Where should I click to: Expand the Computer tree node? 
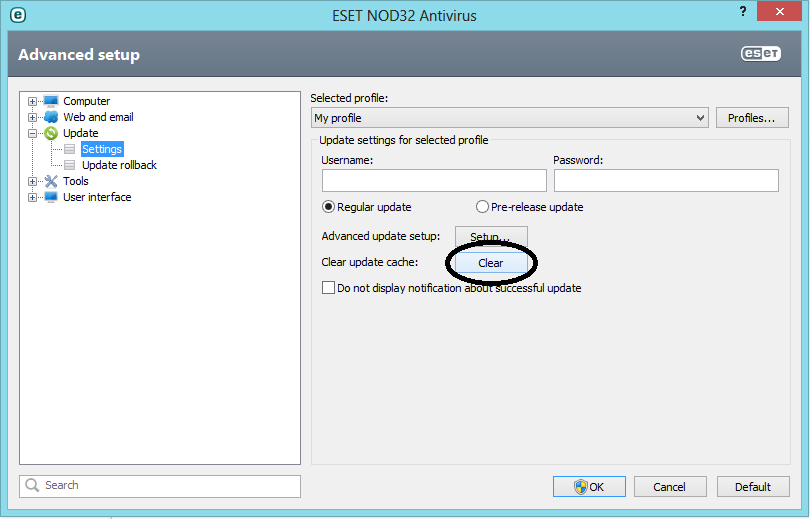point(32,101)
